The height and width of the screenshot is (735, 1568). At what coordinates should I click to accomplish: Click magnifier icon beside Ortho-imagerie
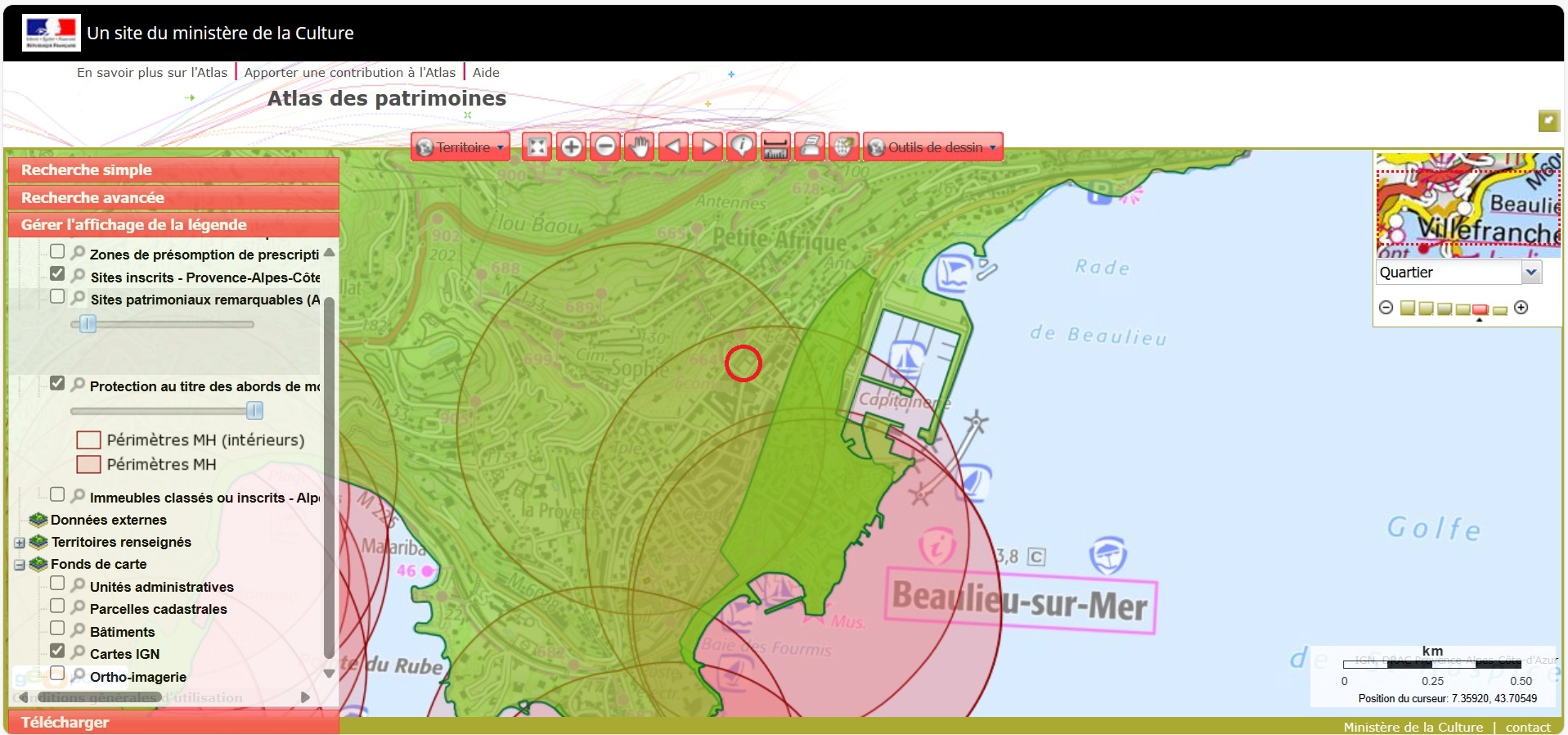pyautogui.click(x=79, y=675)
